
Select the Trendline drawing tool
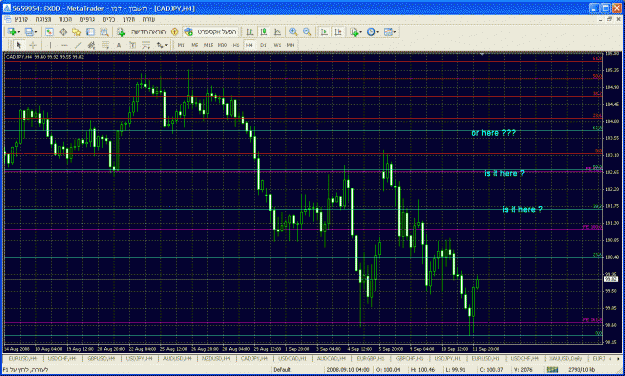pos(78,45)
